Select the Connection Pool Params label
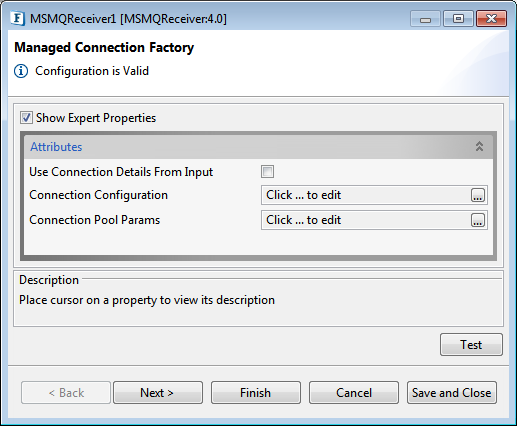 (95, 220)
